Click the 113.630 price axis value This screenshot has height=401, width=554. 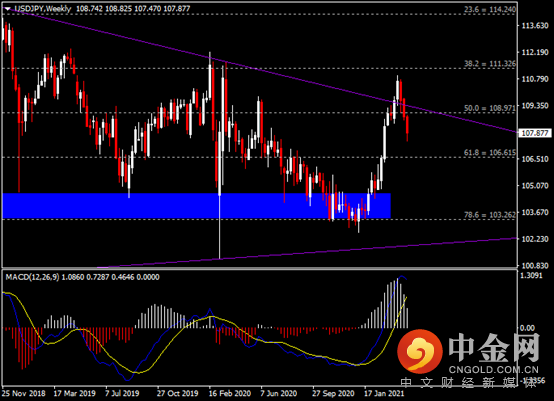pyautogui.click(x=535, y=26)
